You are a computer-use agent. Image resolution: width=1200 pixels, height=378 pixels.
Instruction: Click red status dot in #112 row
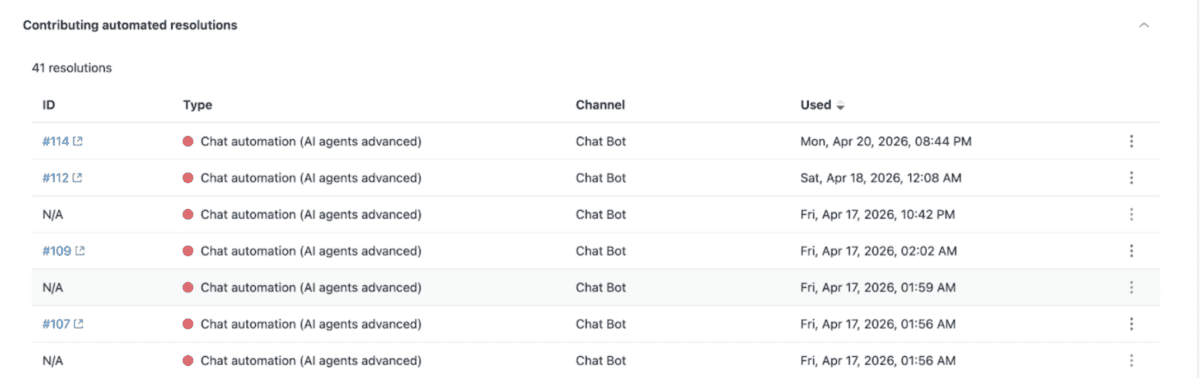(x=188, y=178)
